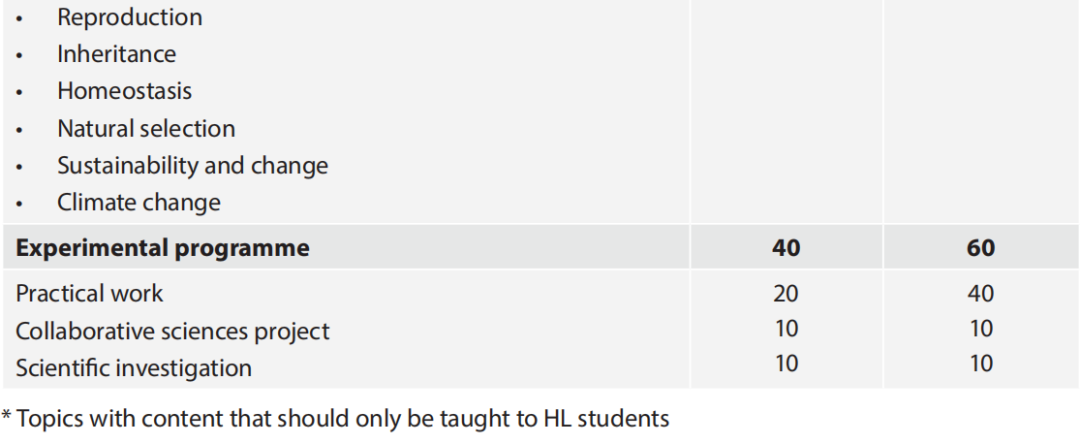Screen dimensions: 1080x444
Task: Select last 10 in Scientific investigation row
Action: (980, 363)
